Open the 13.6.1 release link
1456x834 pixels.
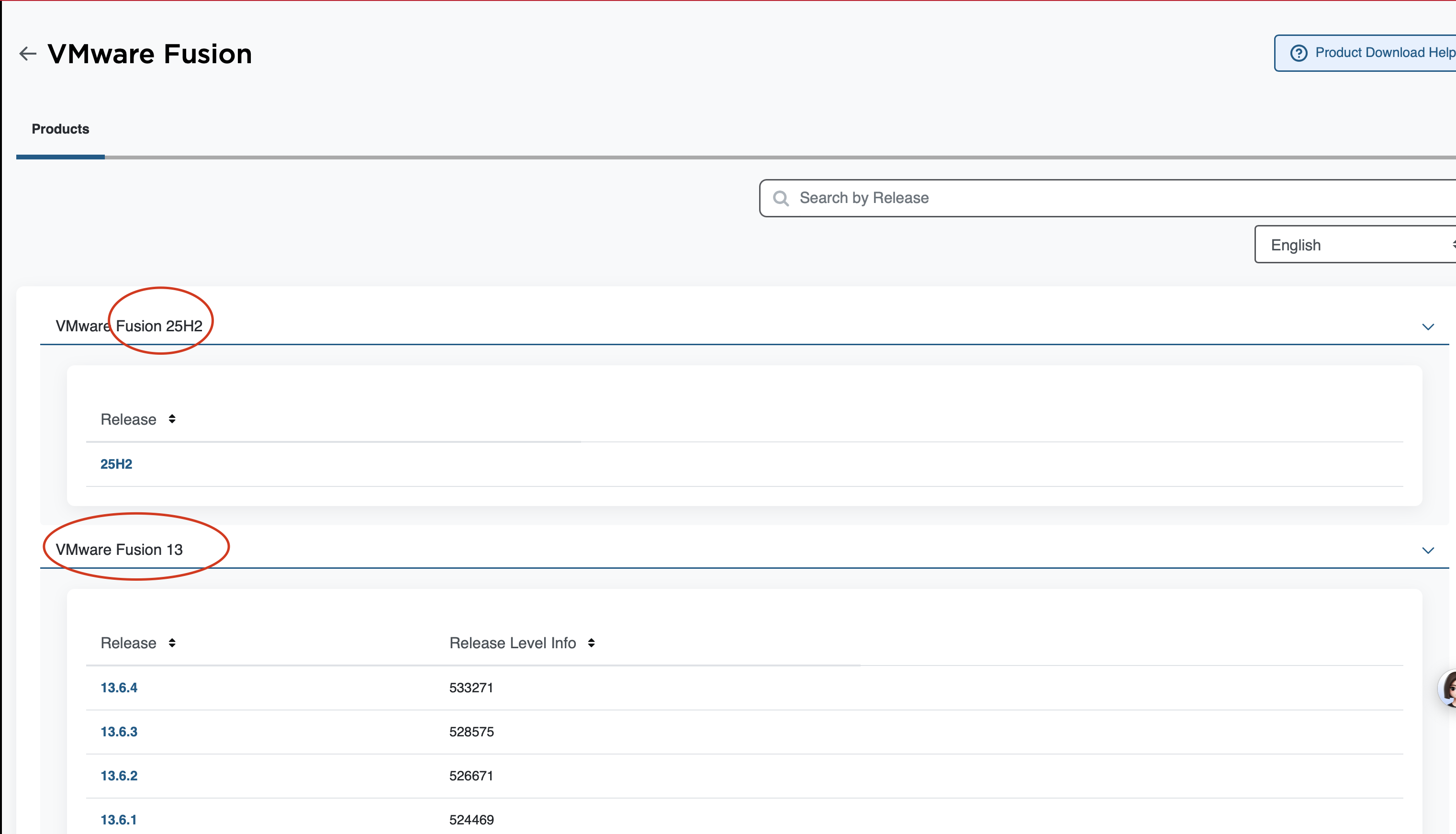tap(119, 820)
